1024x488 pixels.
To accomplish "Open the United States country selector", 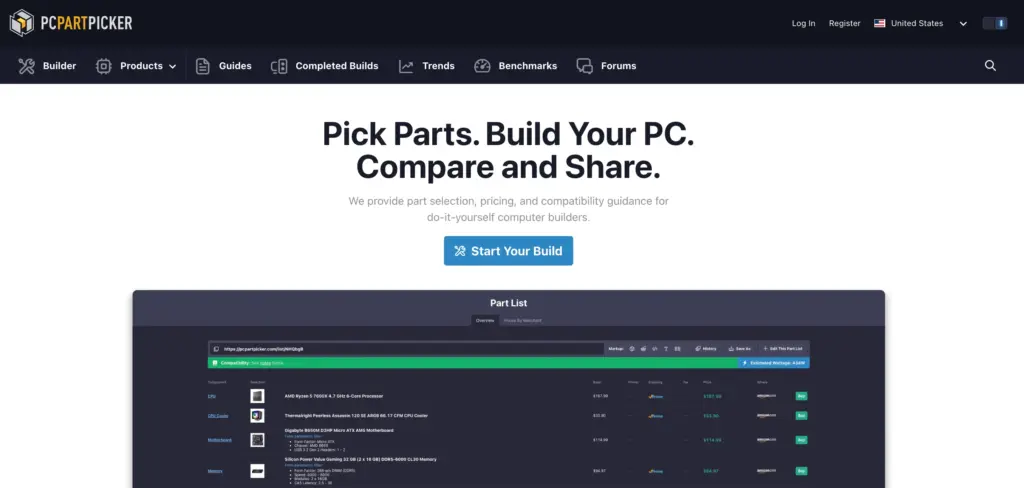I will (x=921, y=23).
